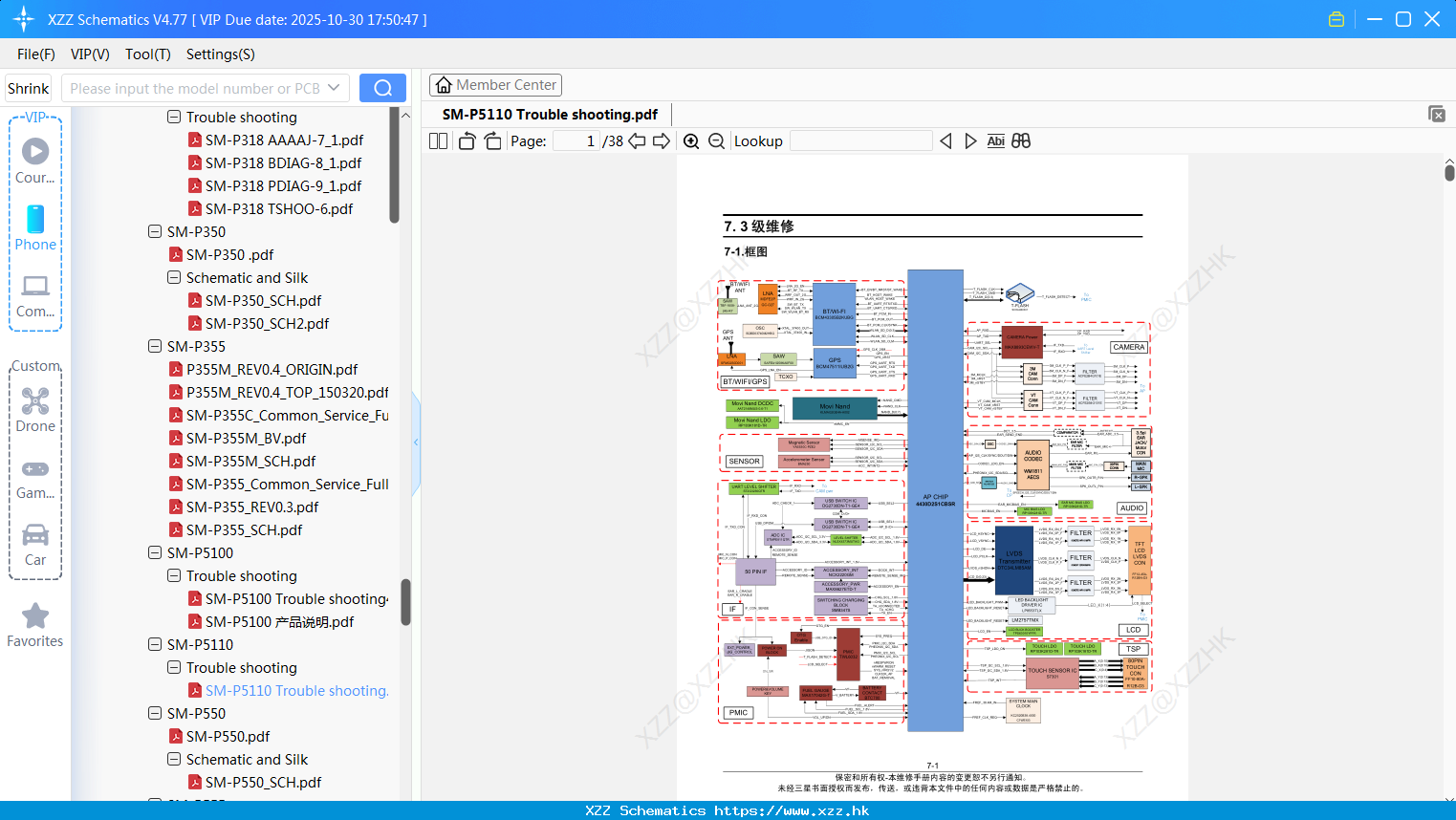Collapse Schematic and Silk under SM-P350

(x=174, y=277)
